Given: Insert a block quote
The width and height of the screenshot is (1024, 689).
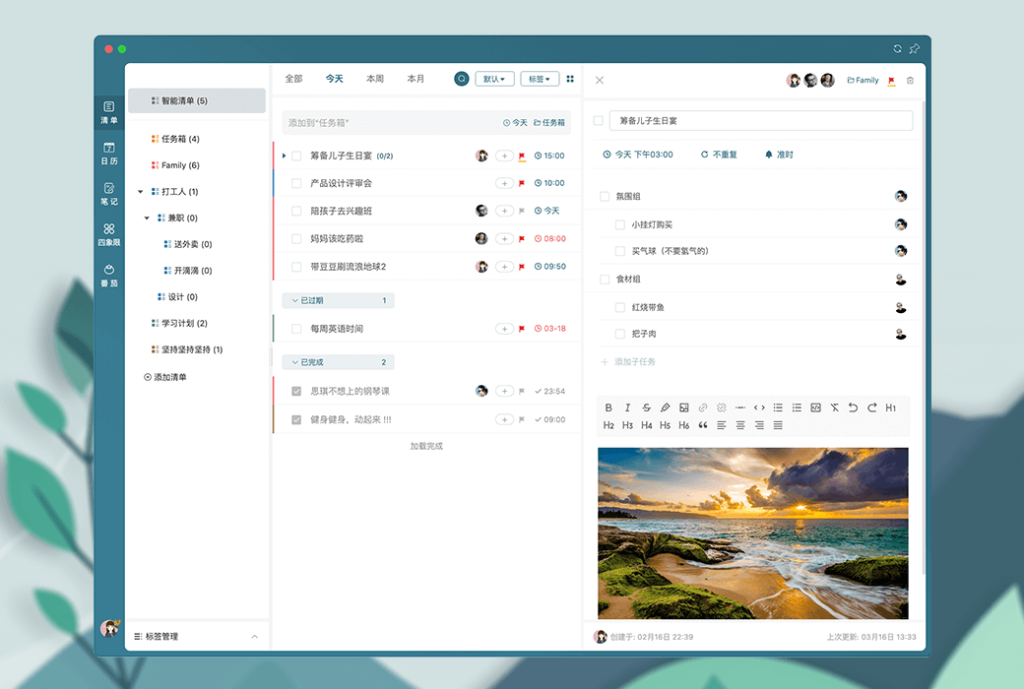Looking at the screenshot, I should click(703, 425).
